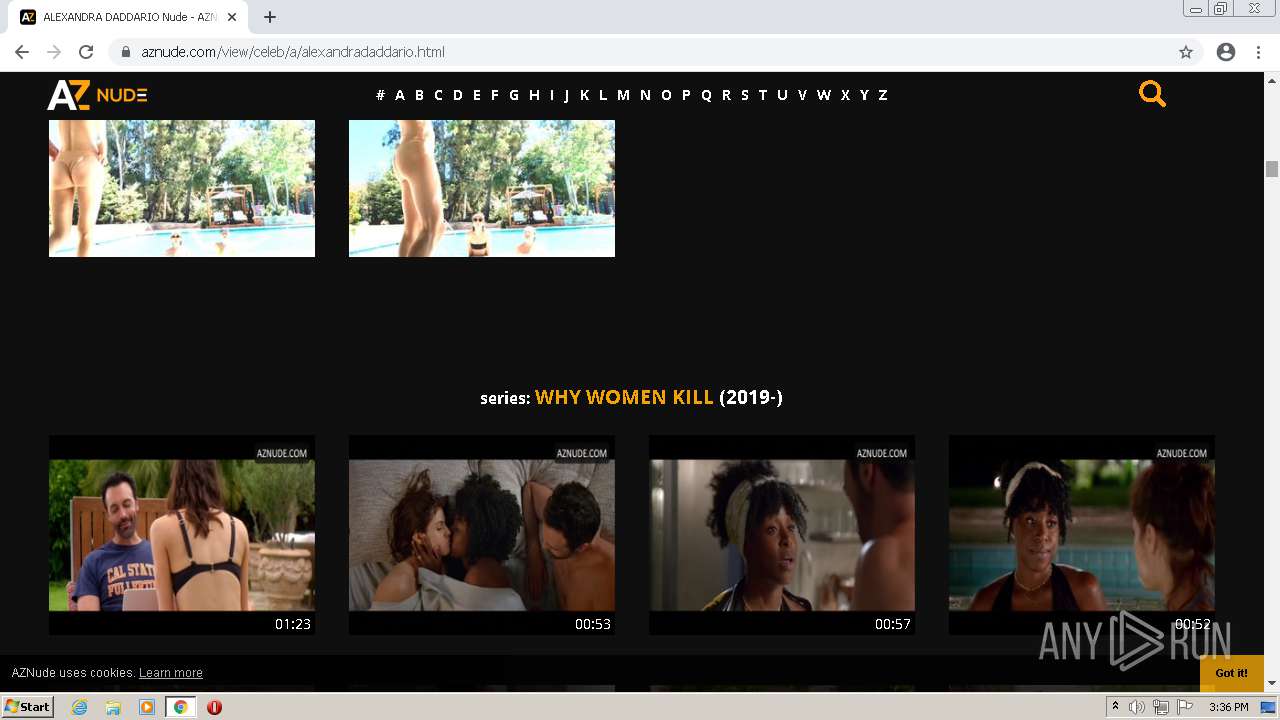Viewport: 1280px width, 720px height.
Task: Click the site logo in the header
Action: coord(97,94)
